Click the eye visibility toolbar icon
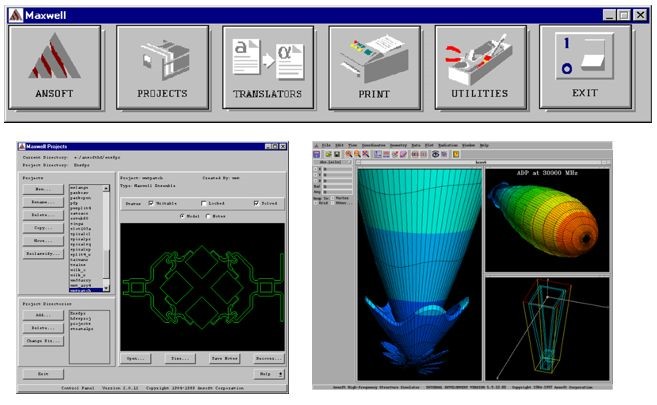Image resolution: width=657 pixels, height=405 pixels. pos(435,155)
